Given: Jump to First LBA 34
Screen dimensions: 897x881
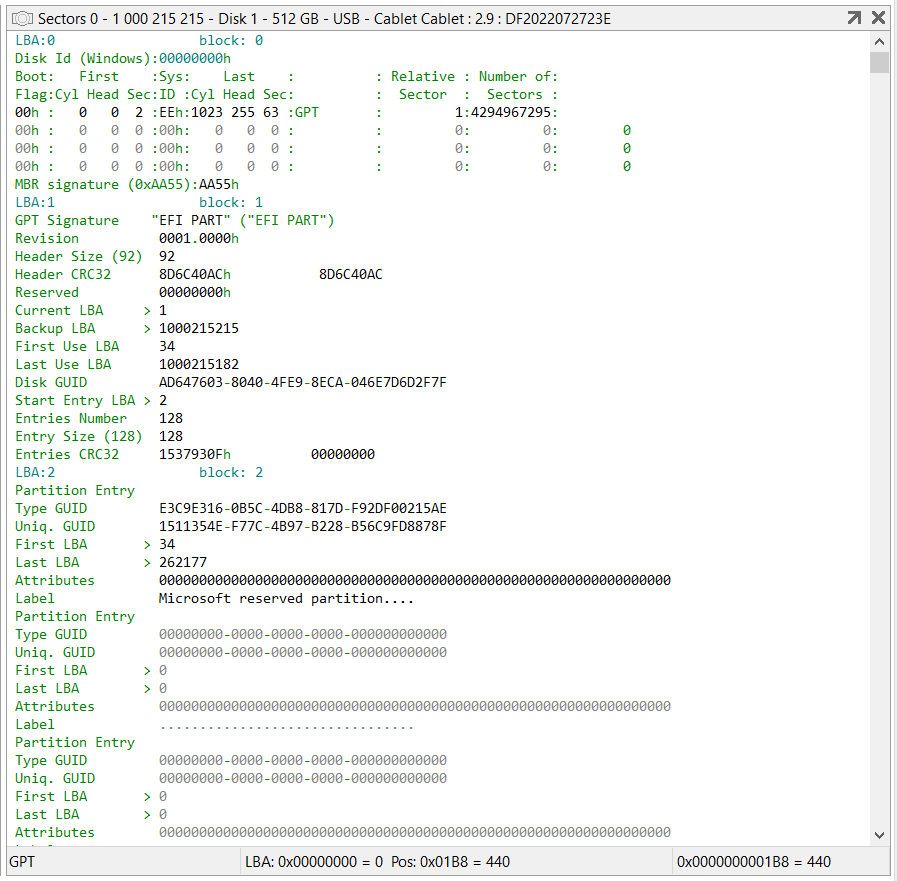Looking at the screenshot, I should tap(147, 545).
